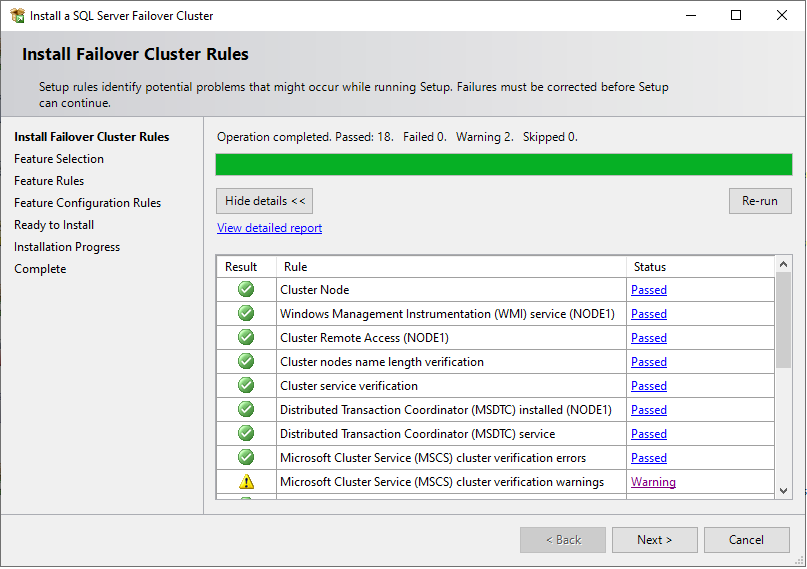Click green check for Cluster nodes name length
The height and width of the screenshot is (569, 807).
click(x=246, y=361)
